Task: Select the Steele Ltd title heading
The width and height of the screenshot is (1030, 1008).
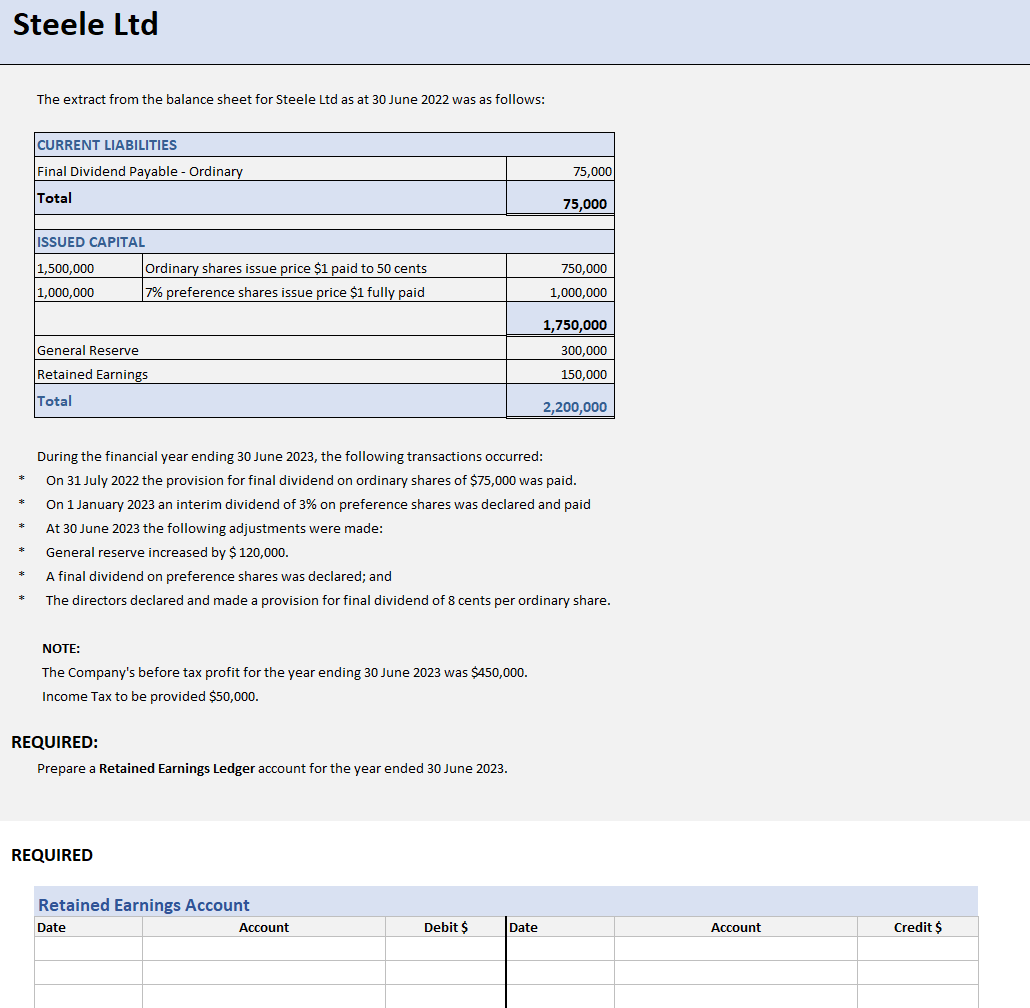Action: pos(85,25)
